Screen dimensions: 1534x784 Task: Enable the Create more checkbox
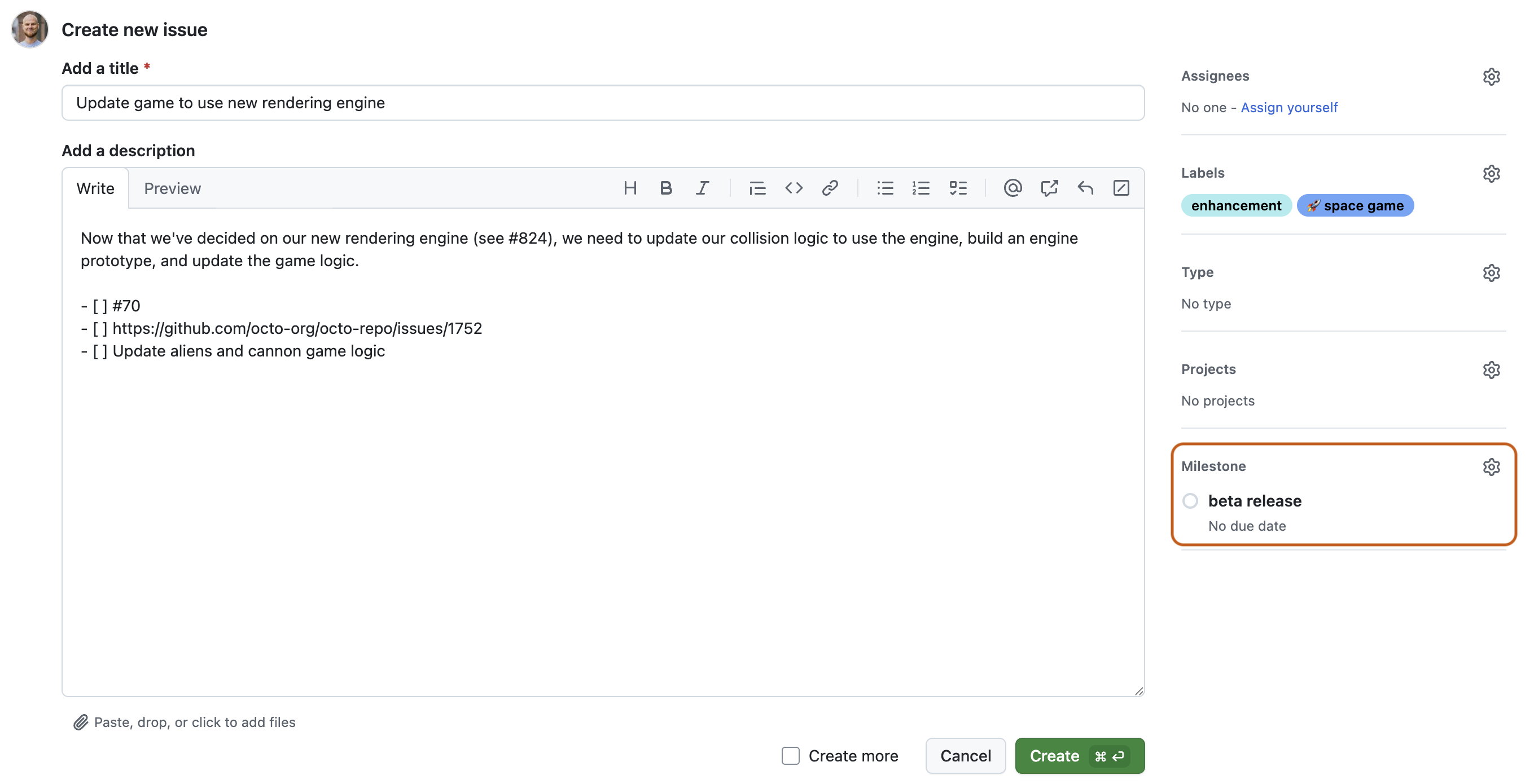pos(790,755)
